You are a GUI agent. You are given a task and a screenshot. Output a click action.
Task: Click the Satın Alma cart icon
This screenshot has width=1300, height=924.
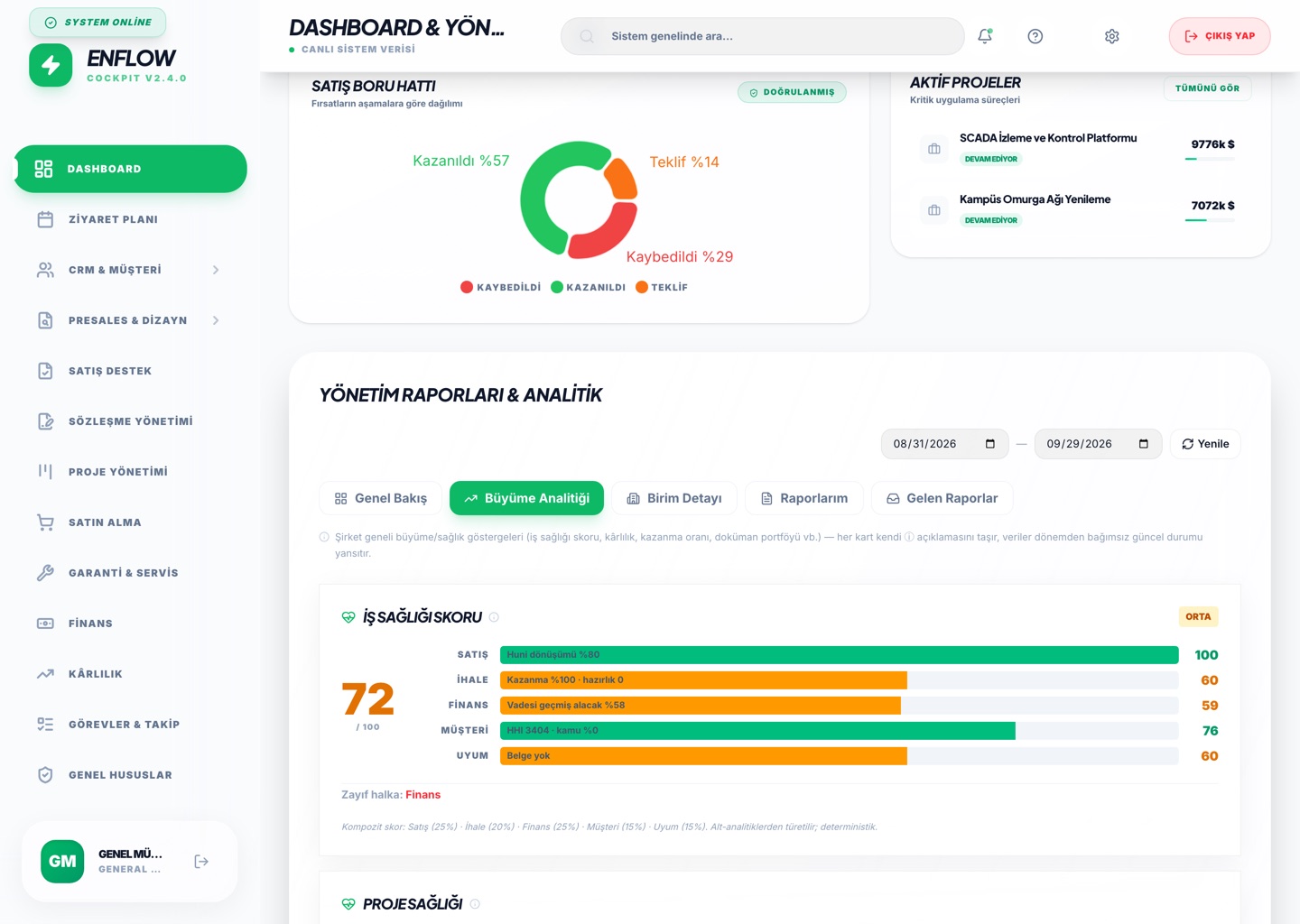[x=45, y=522]
